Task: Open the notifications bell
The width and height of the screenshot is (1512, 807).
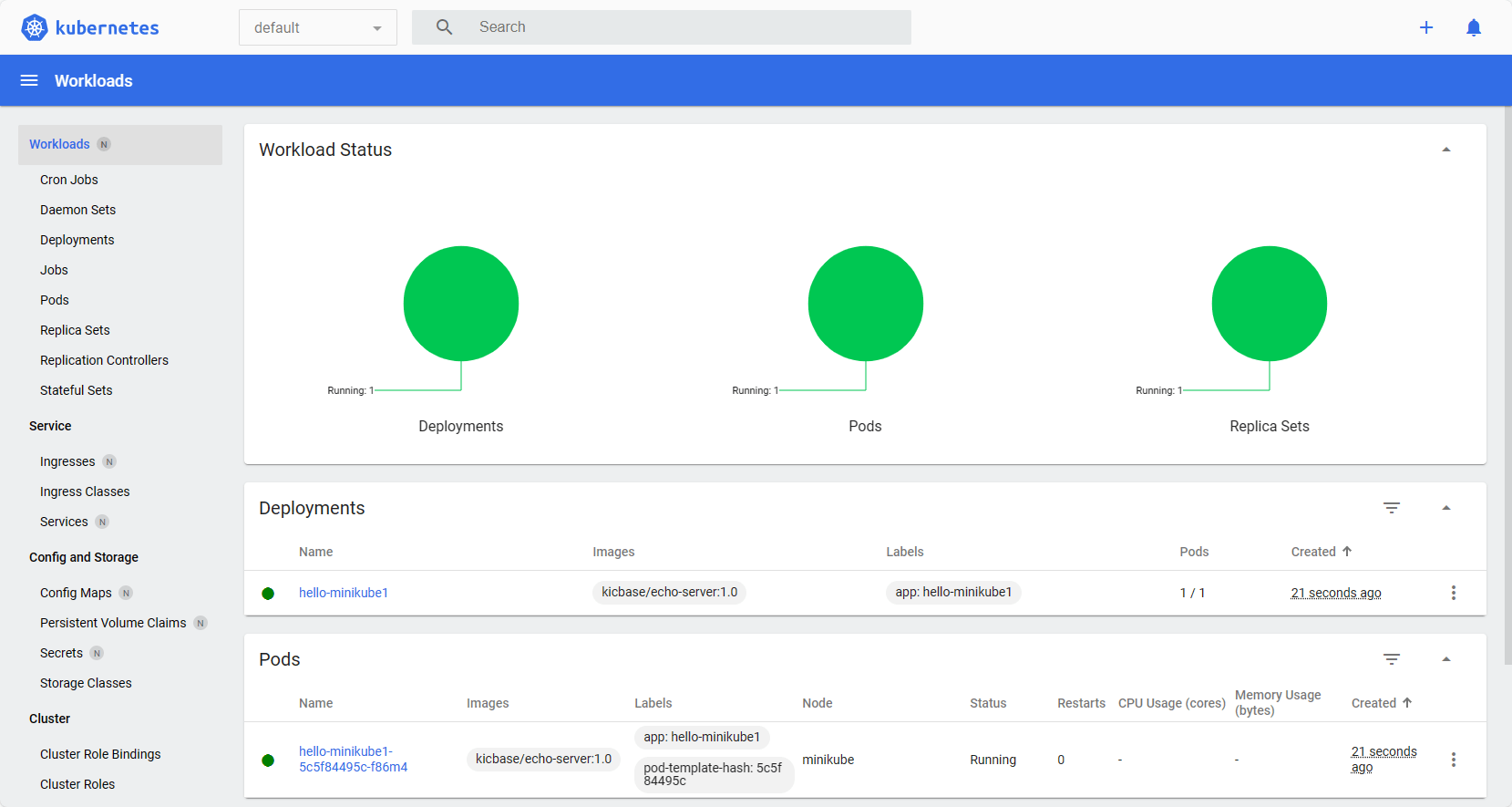Action: [1474, 27]
